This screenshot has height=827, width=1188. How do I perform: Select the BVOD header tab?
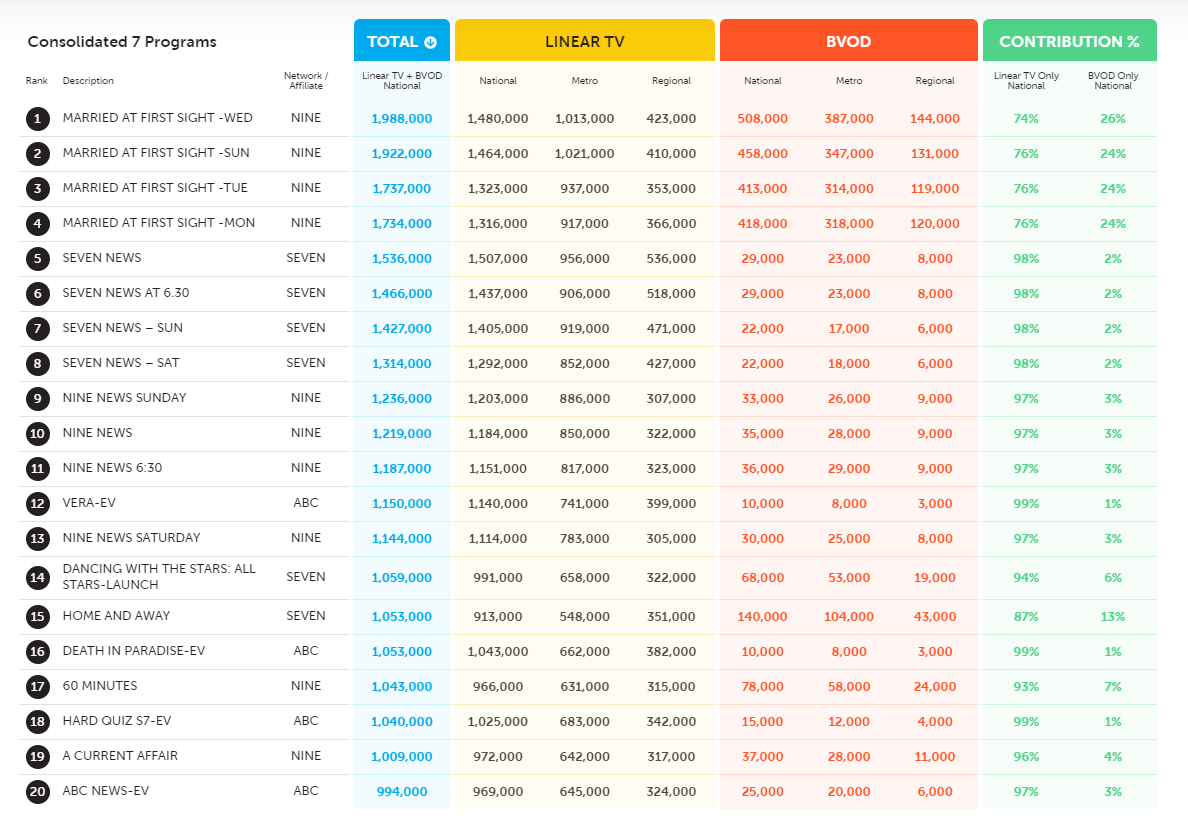tap(848, 42)
